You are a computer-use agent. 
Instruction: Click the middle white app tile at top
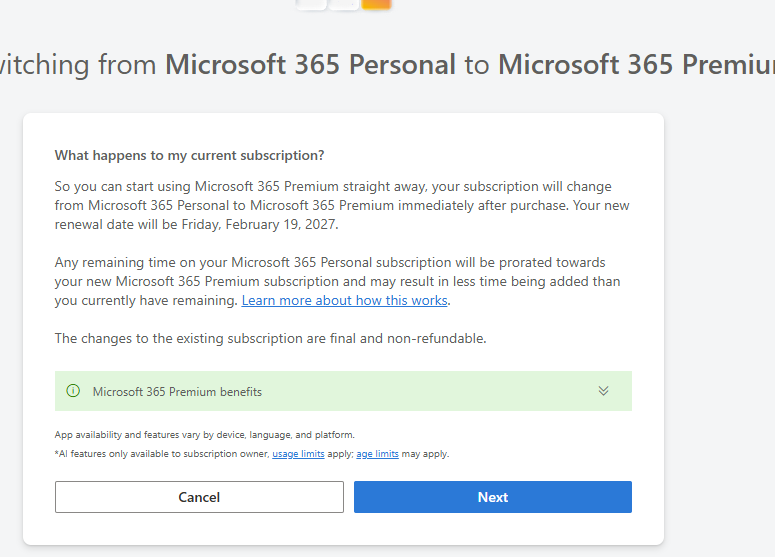pyautogui.click(x=343, y=4)
